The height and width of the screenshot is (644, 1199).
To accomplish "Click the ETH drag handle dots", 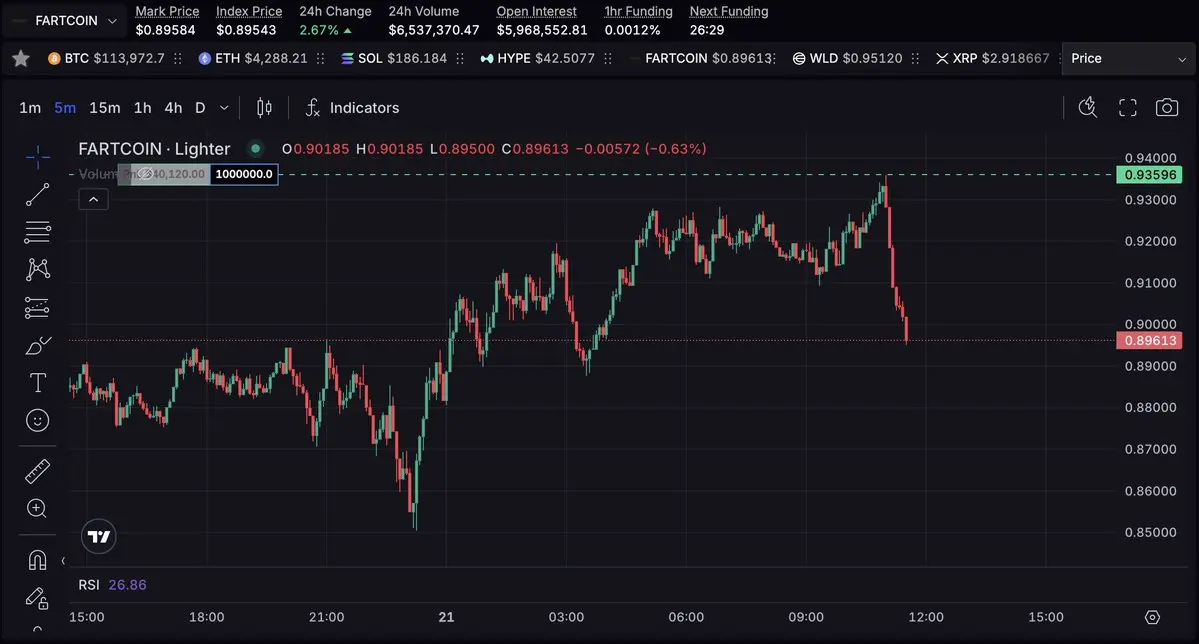I will (x=320, y=58).
